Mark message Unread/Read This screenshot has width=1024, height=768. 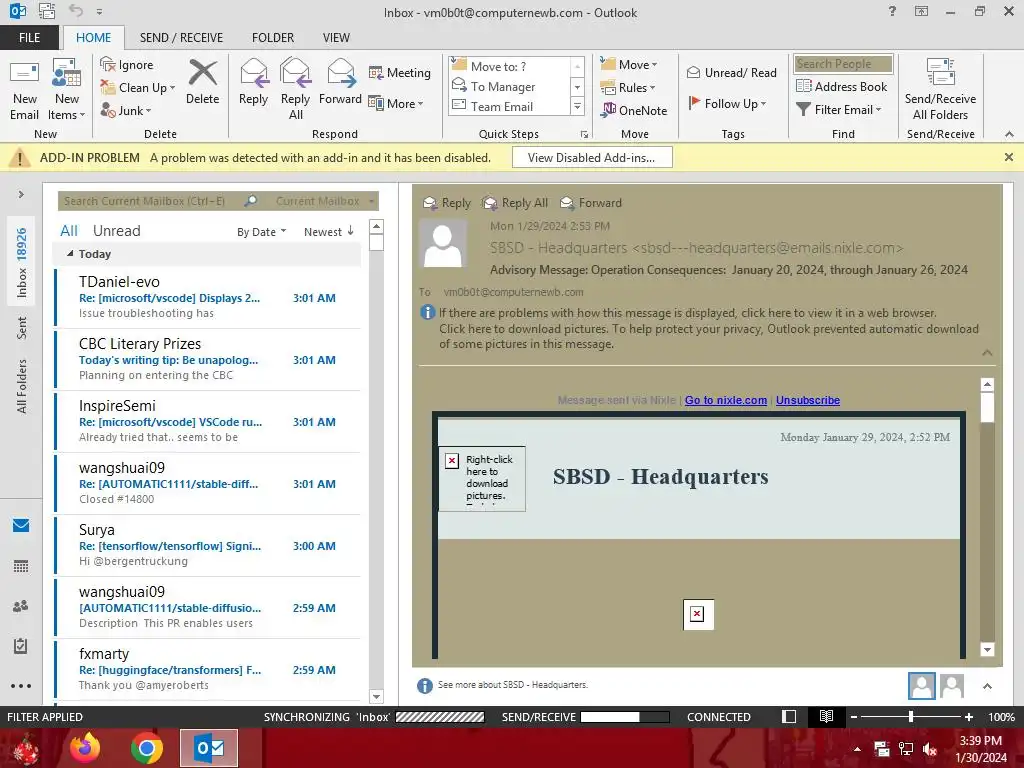(x=731, y=72)
